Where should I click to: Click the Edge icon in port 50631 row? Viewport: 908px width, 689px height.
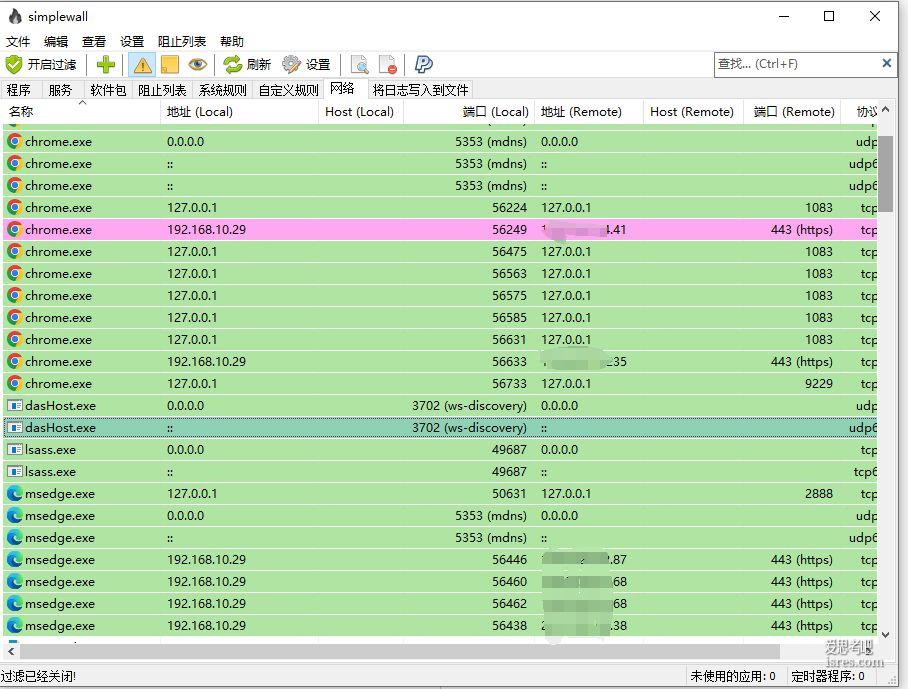tap(14, 493)
